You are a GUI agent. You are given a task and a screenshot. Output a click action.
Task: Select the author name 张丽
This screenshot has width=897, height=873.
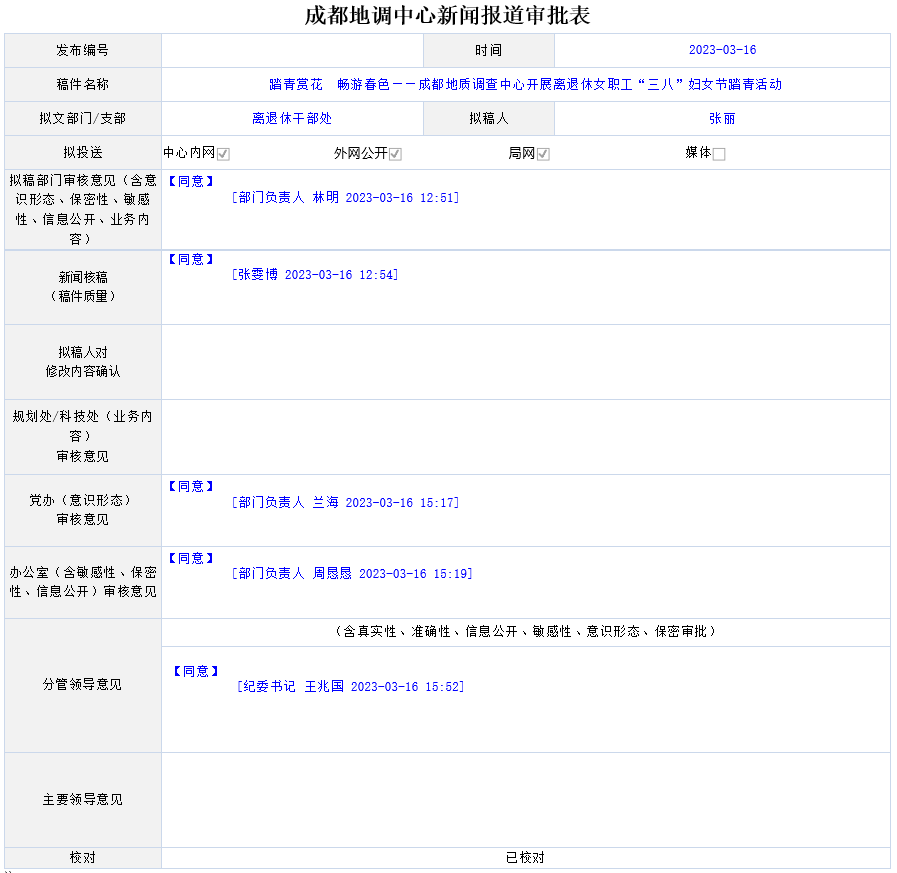pos(722,118)
